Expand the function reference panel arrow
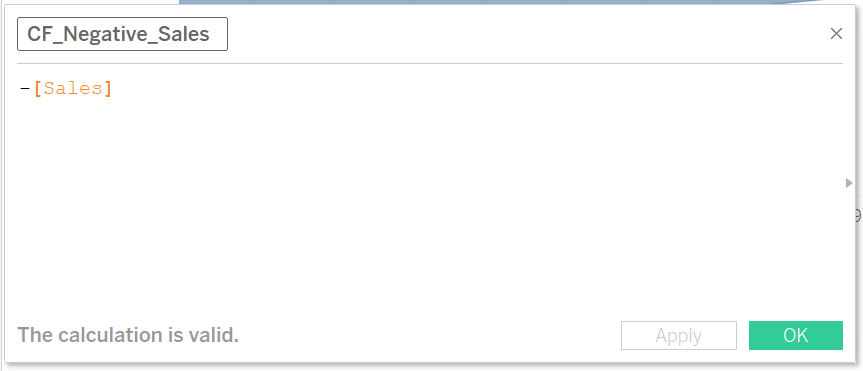 (849, 183)
